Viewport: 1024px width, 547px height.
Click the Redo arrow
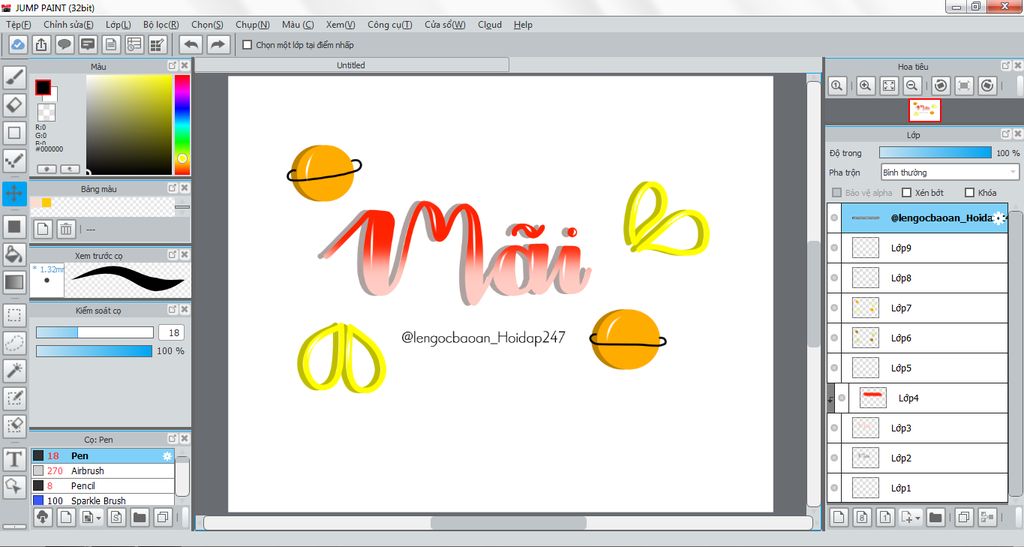(x=218, y=44)
